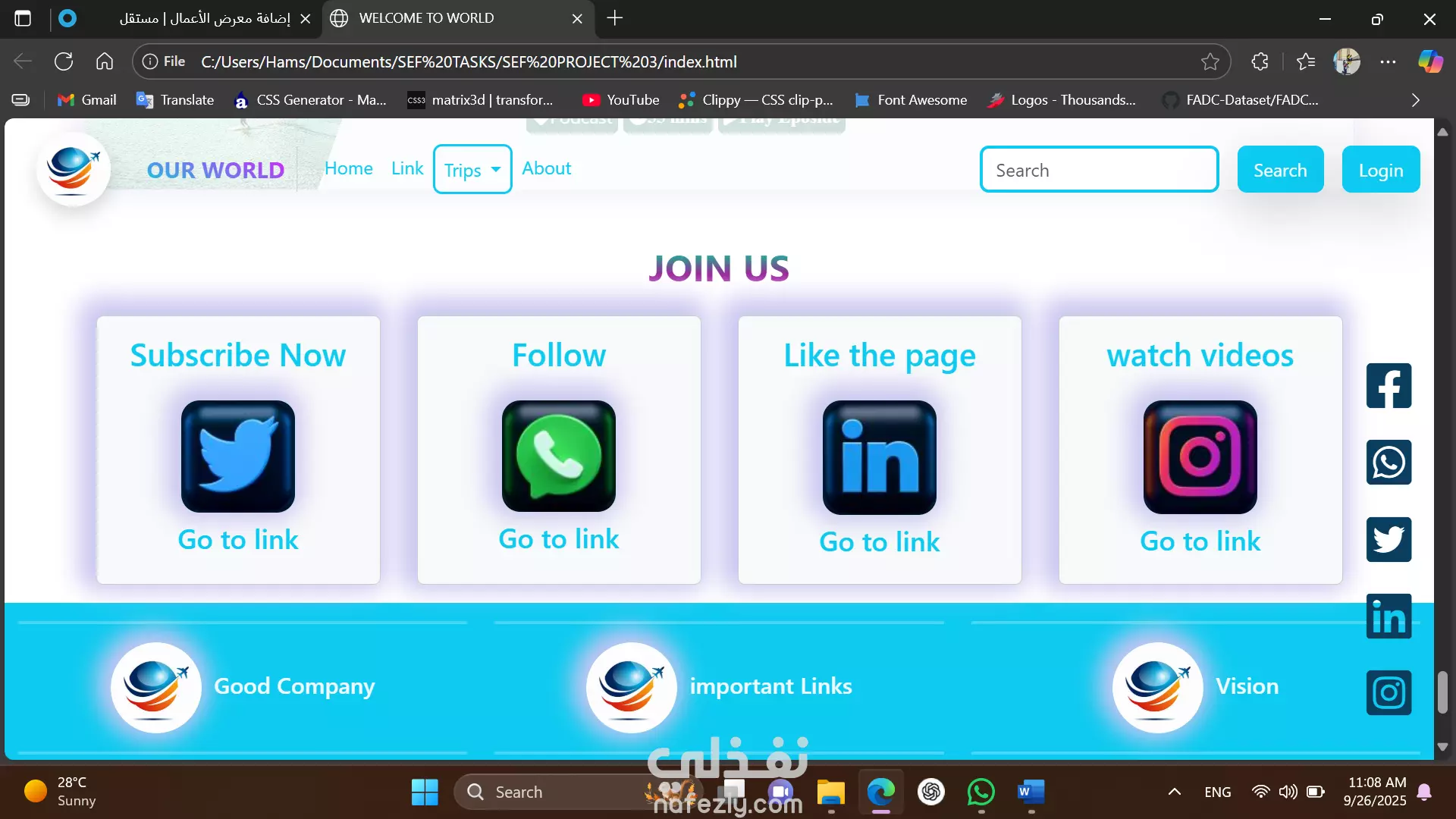Click Go to link under Subscribe Now
The image size is (1456, 819).
238,540
